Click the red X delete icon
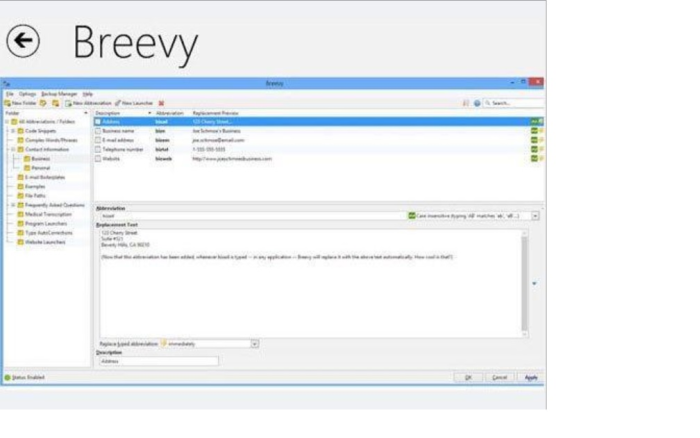The height and width of the screenshot is (438, 700). 161,103
